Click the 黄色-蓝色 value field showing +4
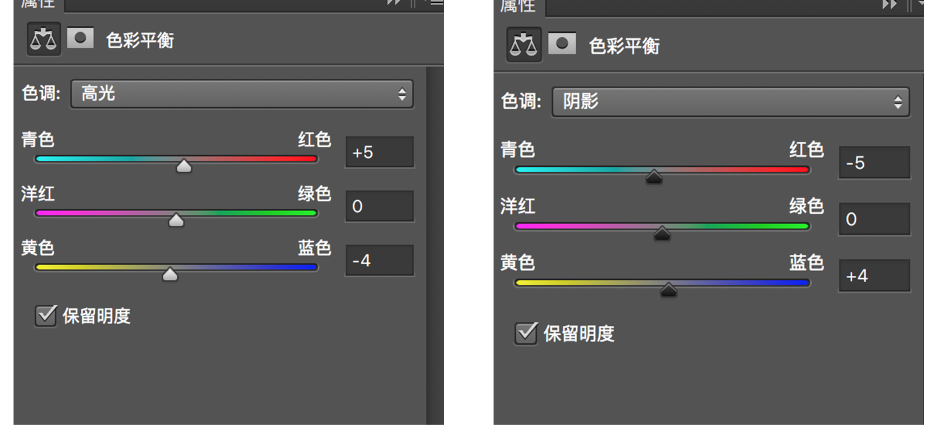Image resolution: width=942 pixels, height=434 pixels. click(875, 276)
